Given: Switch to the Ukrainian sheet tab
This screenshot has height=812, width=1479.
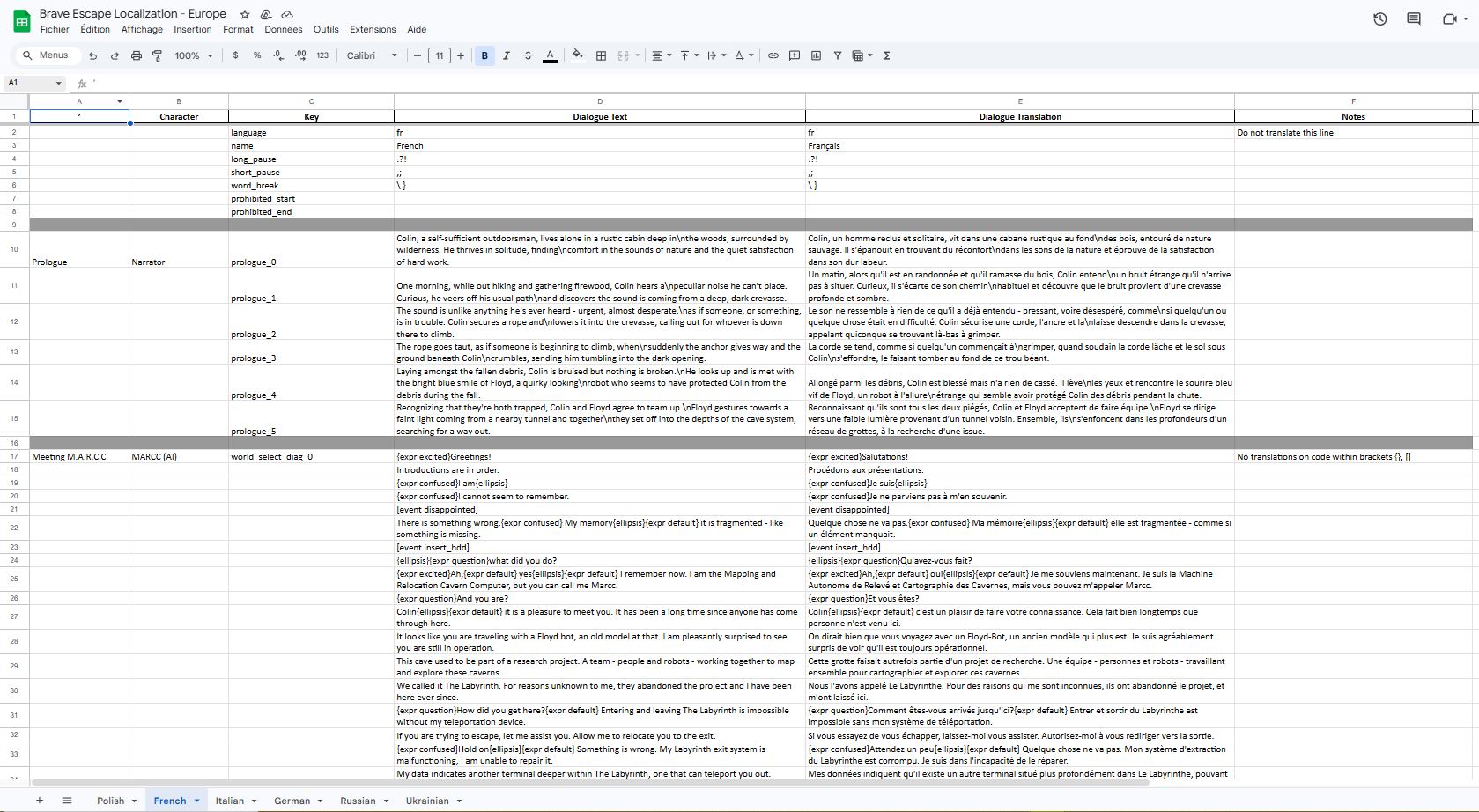Looking at the screenshot, I should [x=427, y=801].
